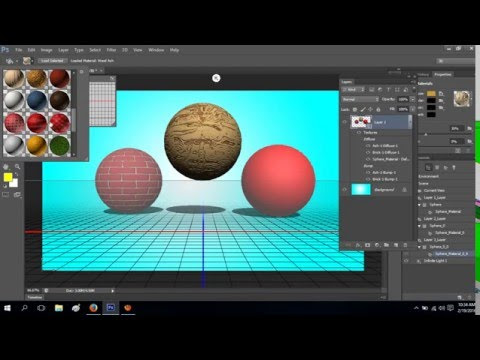Screen dimensions: 480x360
Task: Open the Window menu
Action: click(156, 50)
